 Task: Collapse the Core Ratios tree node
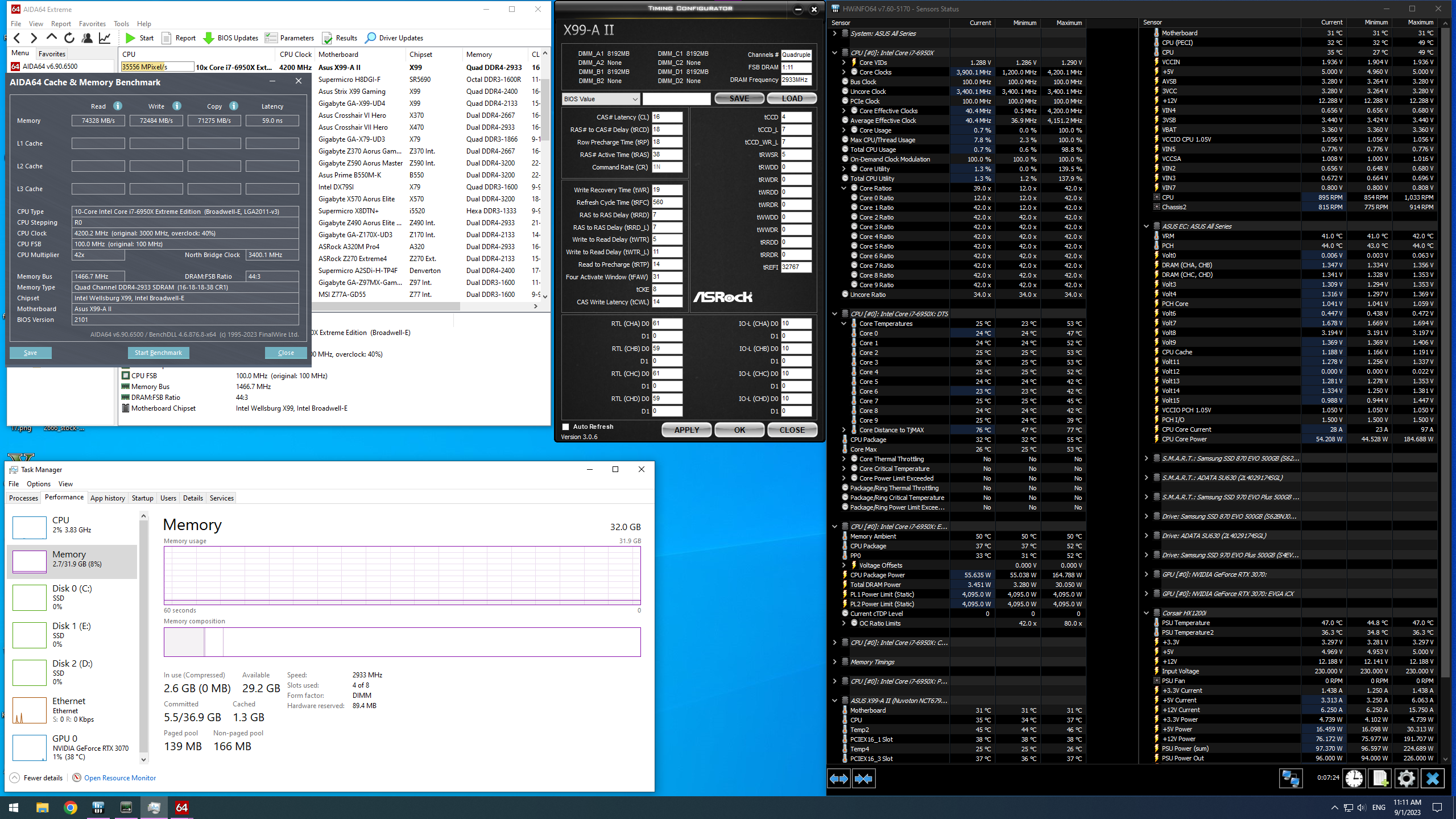click(x=844, y=188)
